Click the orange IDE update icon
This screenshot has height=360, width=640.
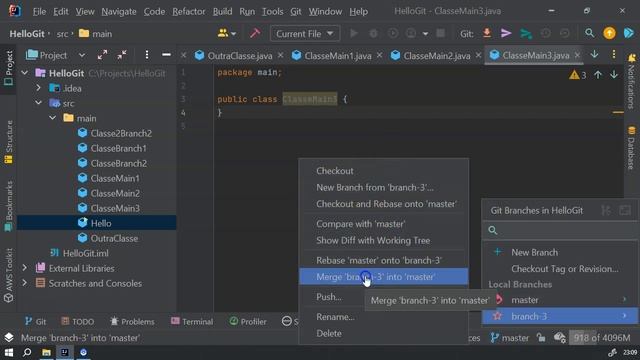pyautogui.click(x=609, y=33)
